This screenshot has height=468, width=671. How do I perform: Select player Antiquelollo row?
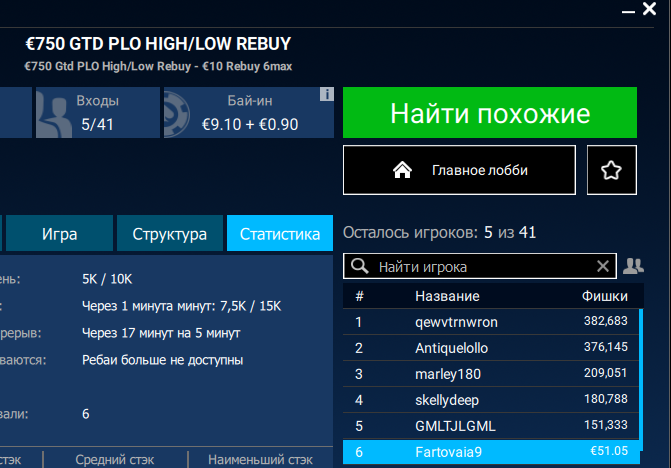click(x=491, y=348)
